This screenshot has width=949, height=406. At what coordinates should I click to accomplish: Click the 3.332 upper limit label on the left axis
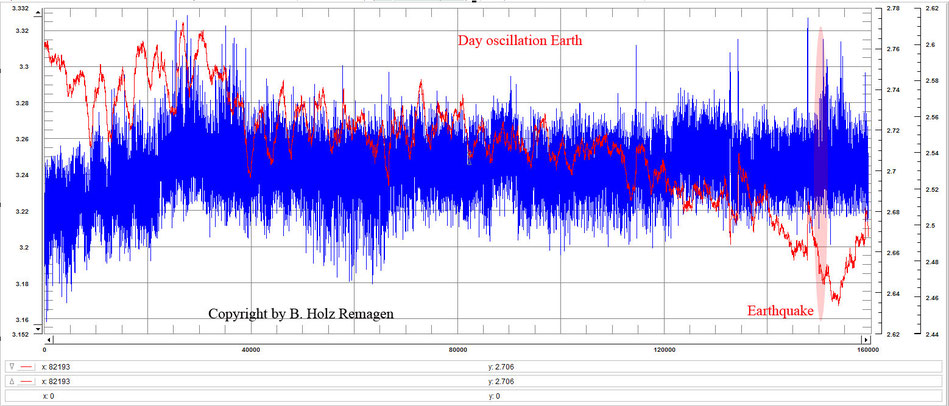[21, 7]
